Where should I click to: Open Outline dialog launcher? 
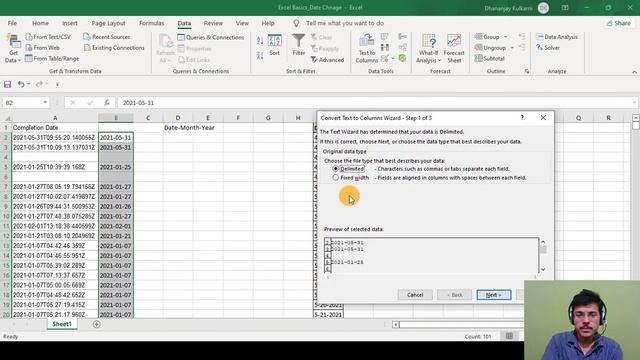pyautogui.click(x=527, y=71)
